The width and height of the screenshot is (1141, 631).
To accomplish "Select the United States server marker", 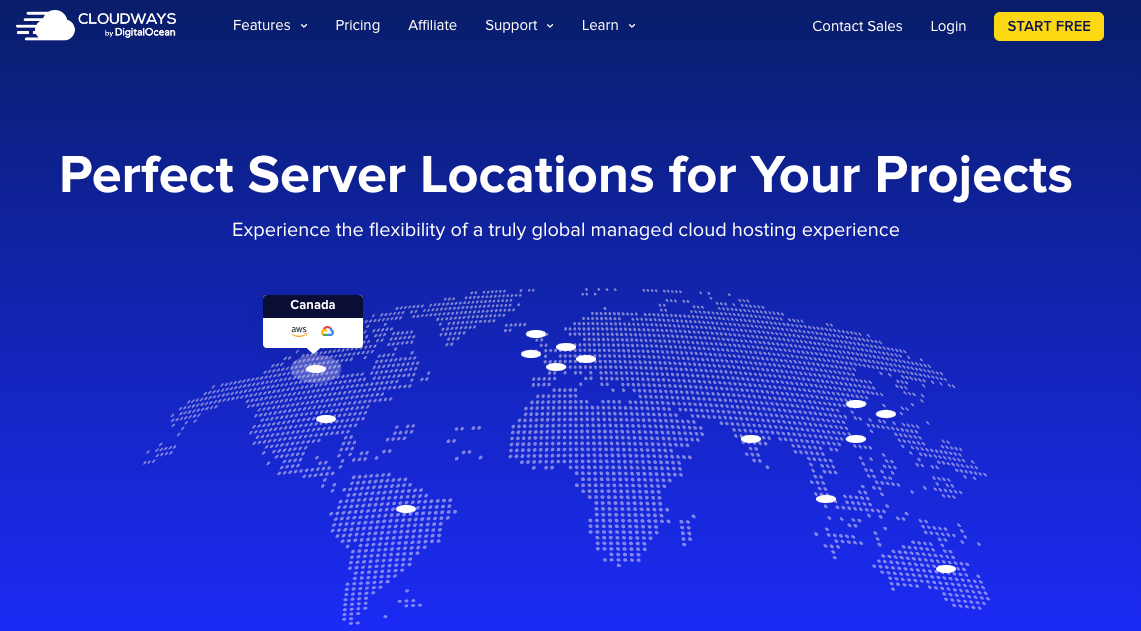I will (x=326, y=419).
